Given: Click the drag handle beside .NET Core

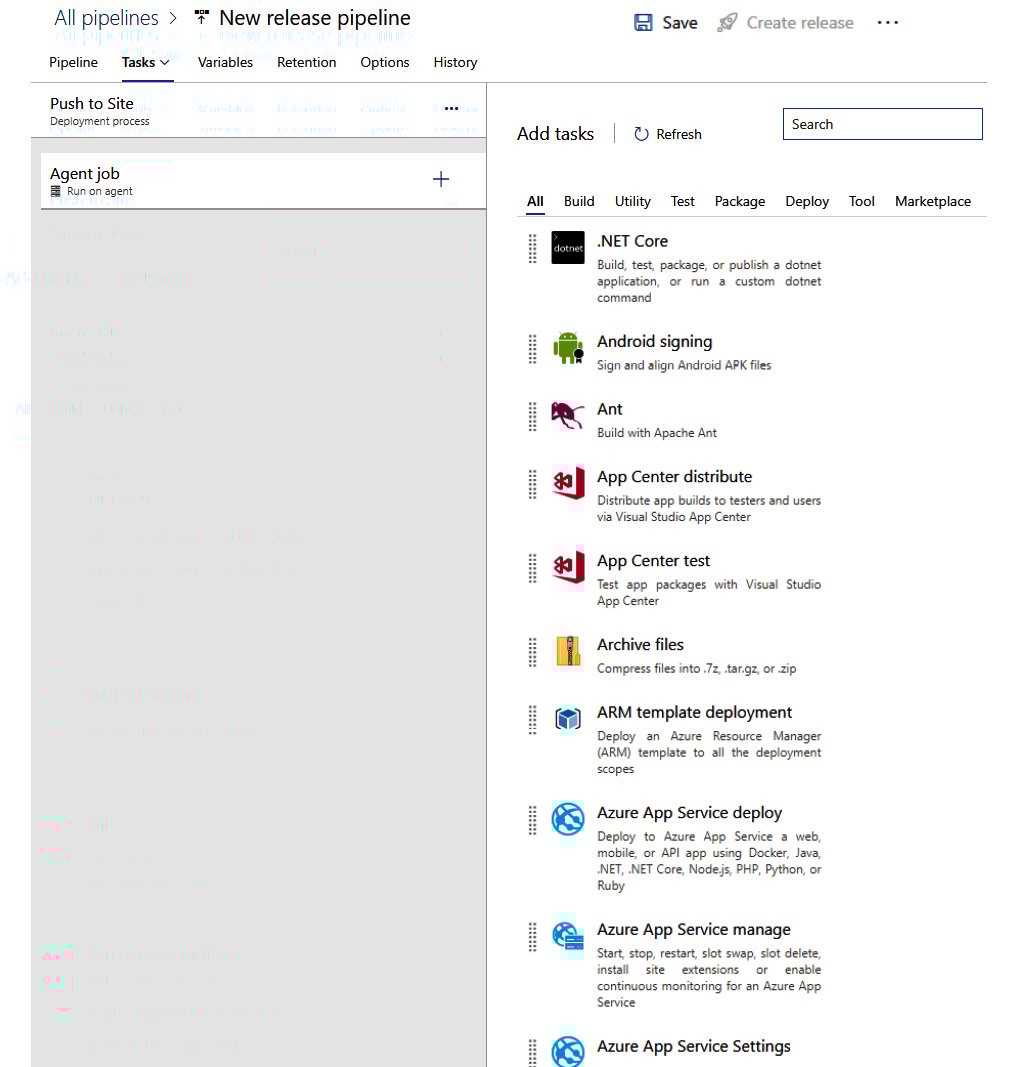Looking at the screenshot, I should pos(533,248).
